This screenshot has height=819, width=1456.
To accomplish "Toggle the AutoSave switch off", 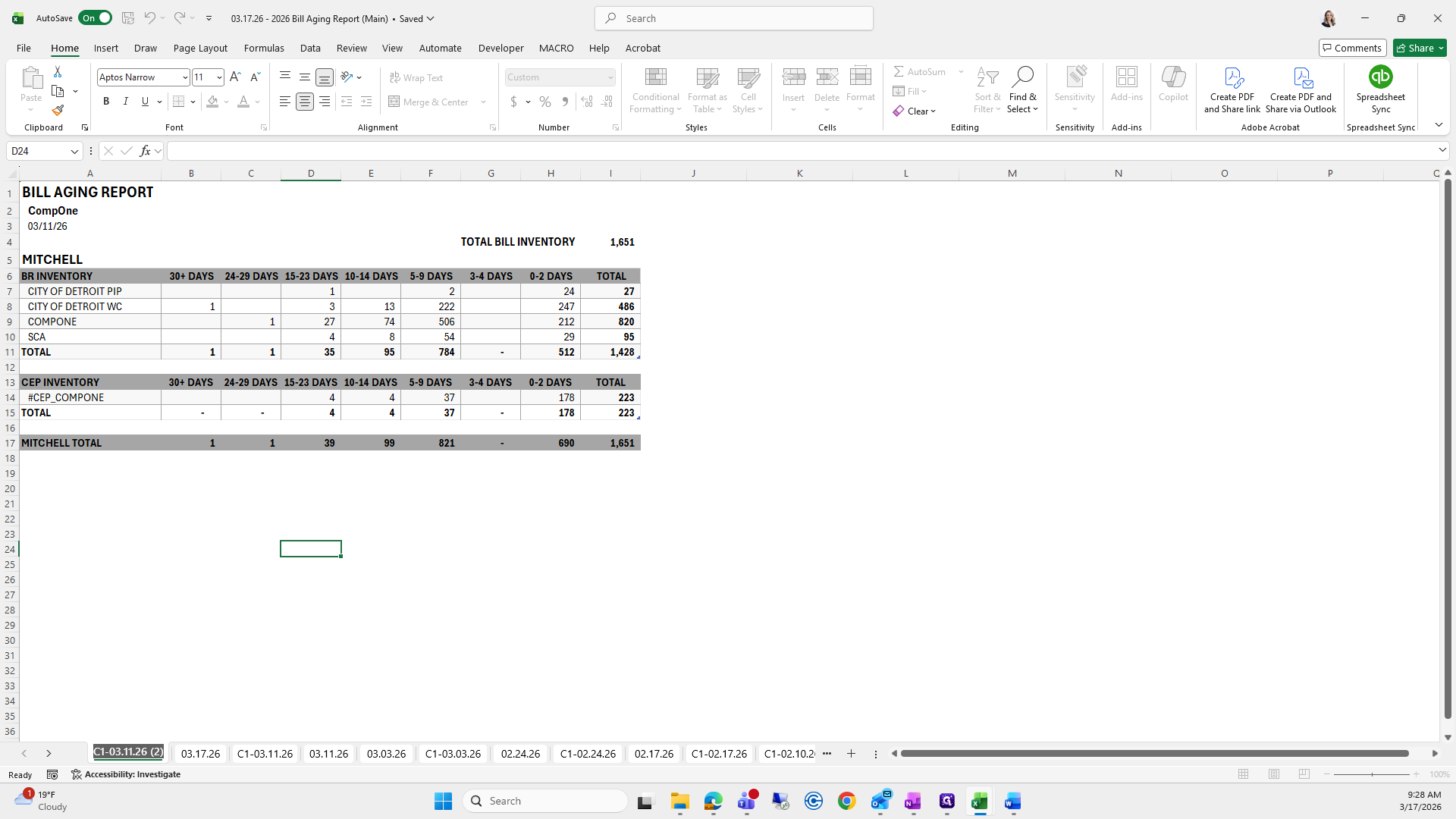I will tap(96, 18).
